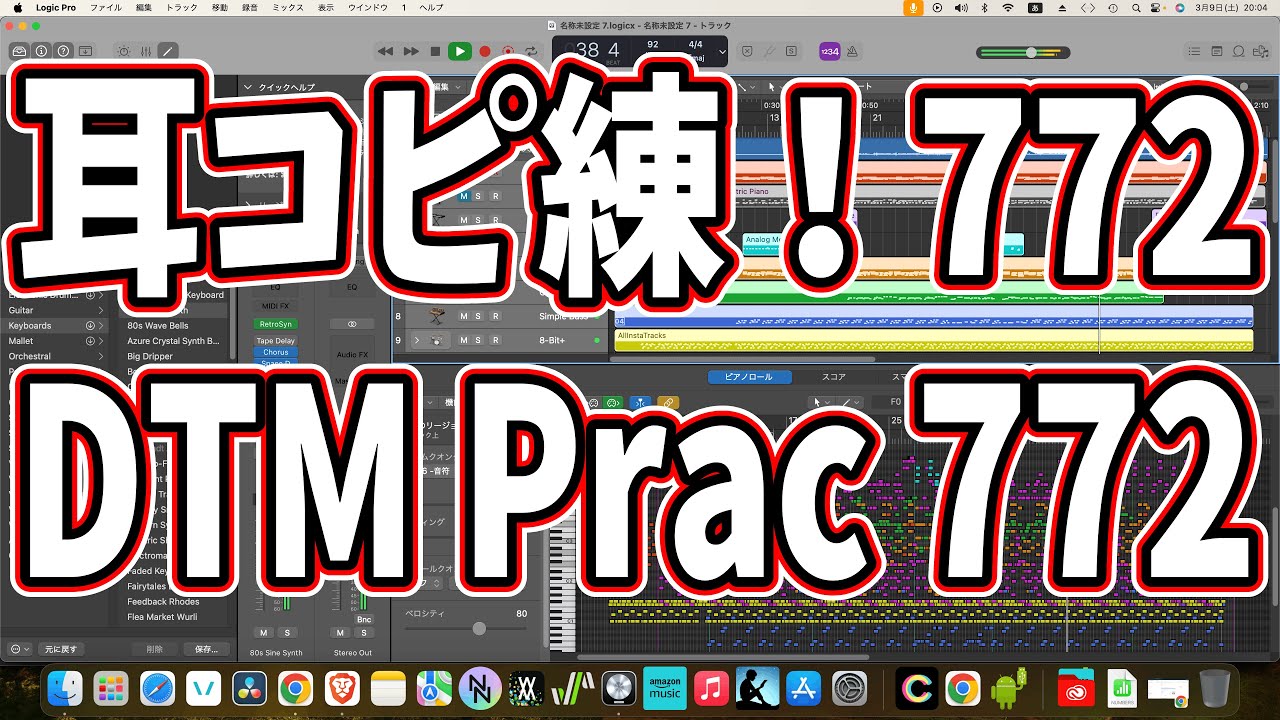Viewport: 1280px width, 720px height.
Task: Toggle the purple 1234 Count-in button
Action: [829, 51]
